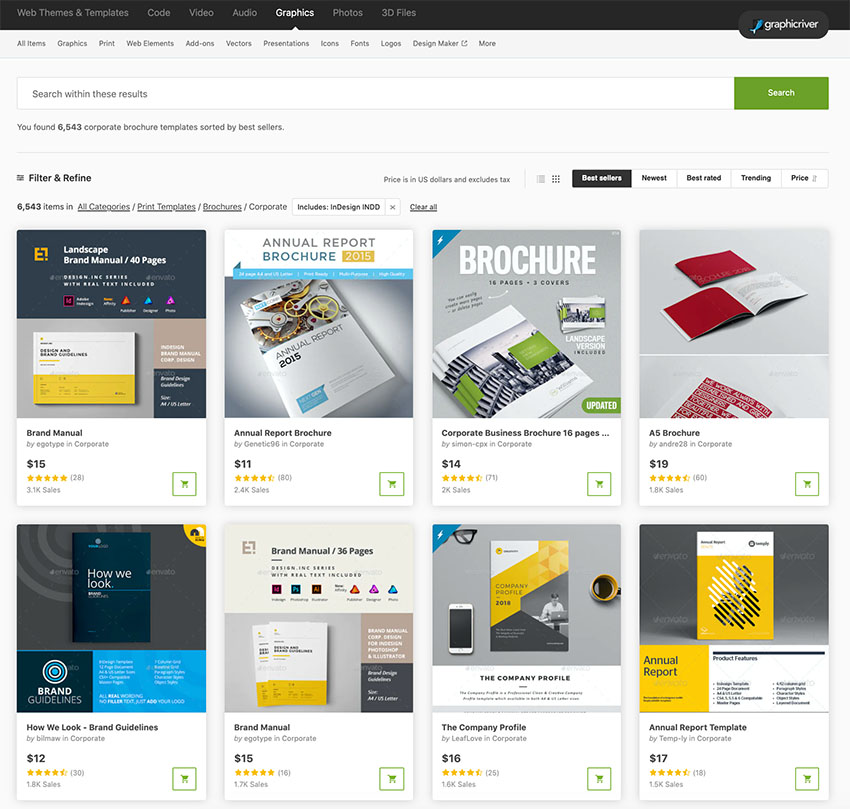Viewport: 850px width, 809px height.
Task: Click the GraphicRiver logo
Action: (783, 22)
